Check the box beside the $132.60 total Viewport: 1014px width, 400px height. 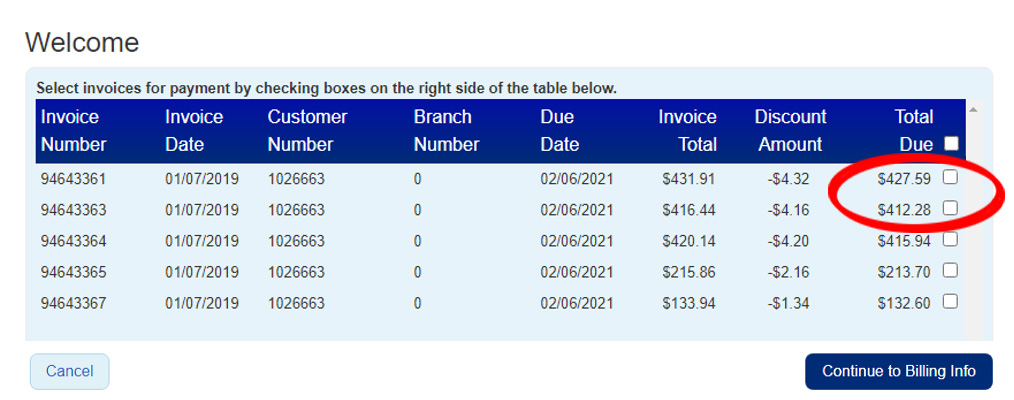click(x=950, y=301)
